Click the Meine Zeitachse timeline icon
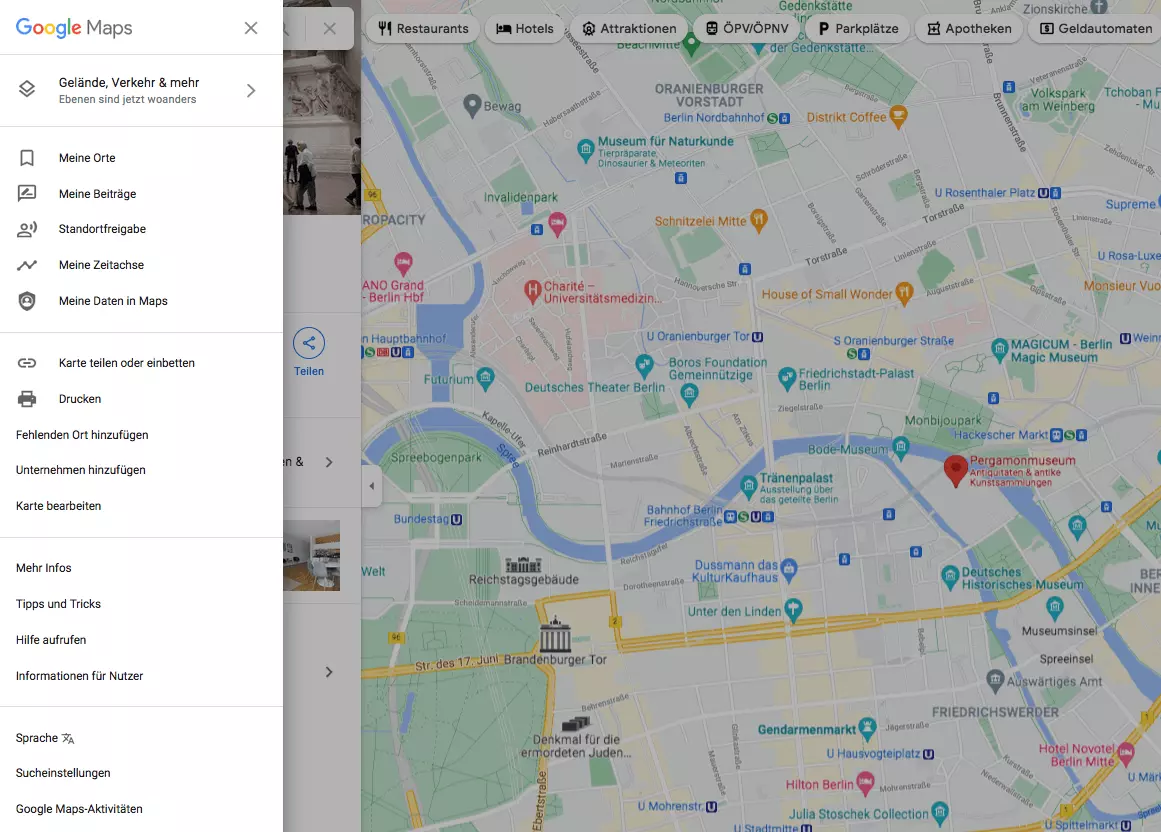 (27, 265)
